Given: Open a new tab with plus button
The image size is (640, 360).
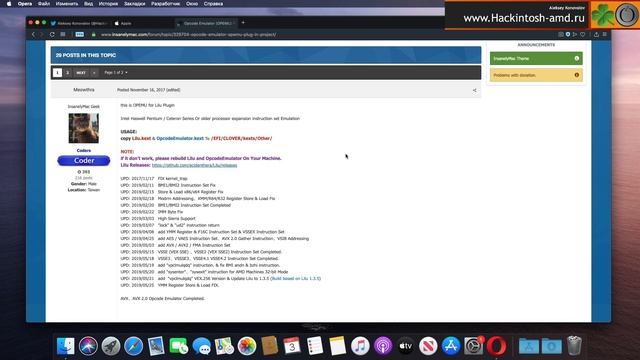Looking at the screenshot, I should tap(243, 23).
